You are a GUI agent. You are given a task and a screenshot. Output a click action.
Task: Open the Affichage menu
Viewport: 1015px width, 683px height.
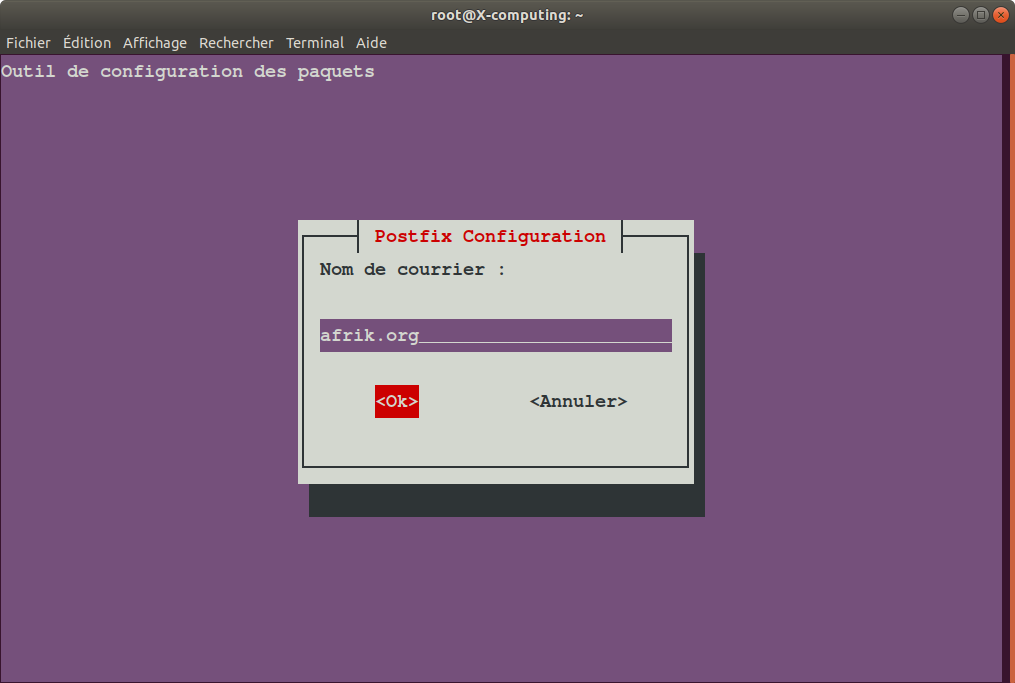(x=155, y=43)
